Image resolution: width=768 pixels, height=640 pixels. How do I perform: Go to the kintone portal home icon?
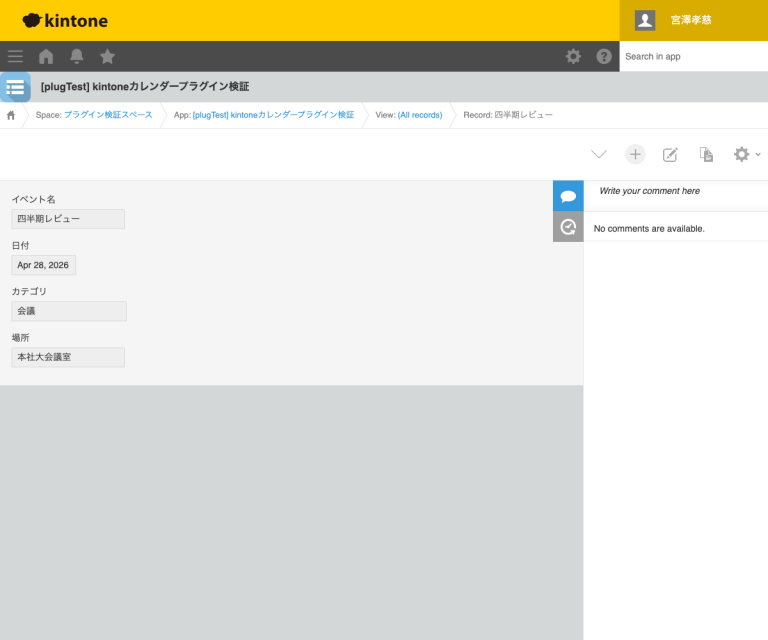pyautogui.click(x=46, y=56)
